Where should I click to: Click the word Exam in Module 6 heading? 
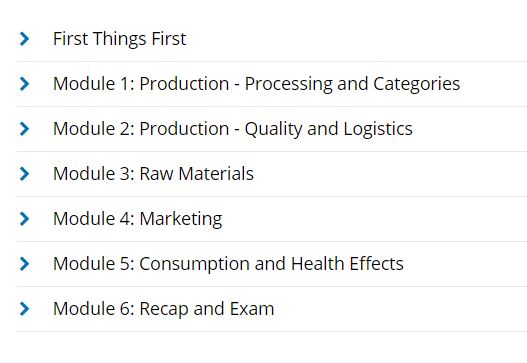(x=252, y=309)
